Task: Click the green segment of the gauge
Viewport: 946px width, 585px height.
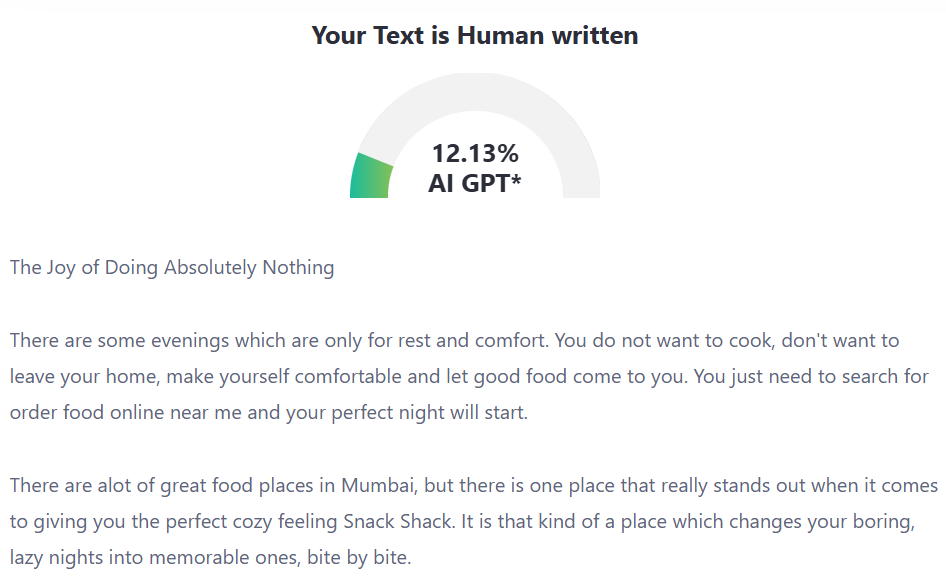Action: [x=368, y=177]
